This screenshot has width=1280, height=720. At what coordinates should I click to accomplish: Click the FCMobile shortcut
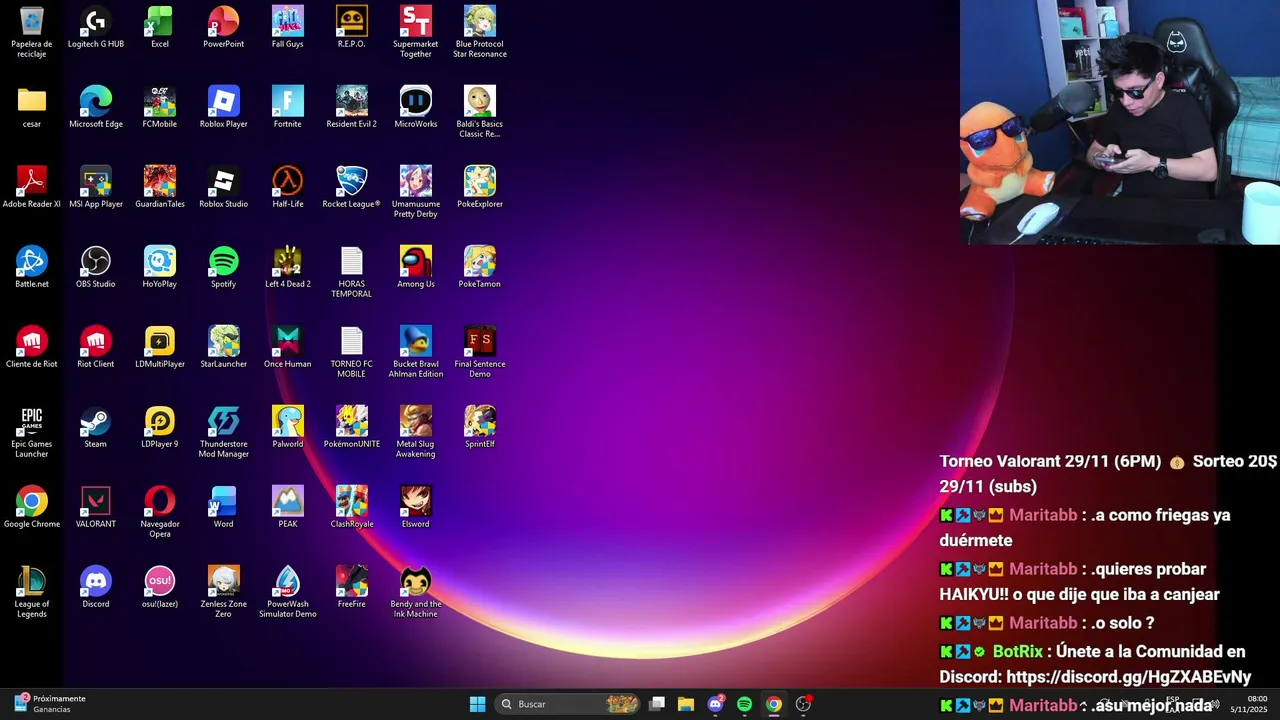click(160, 107)
